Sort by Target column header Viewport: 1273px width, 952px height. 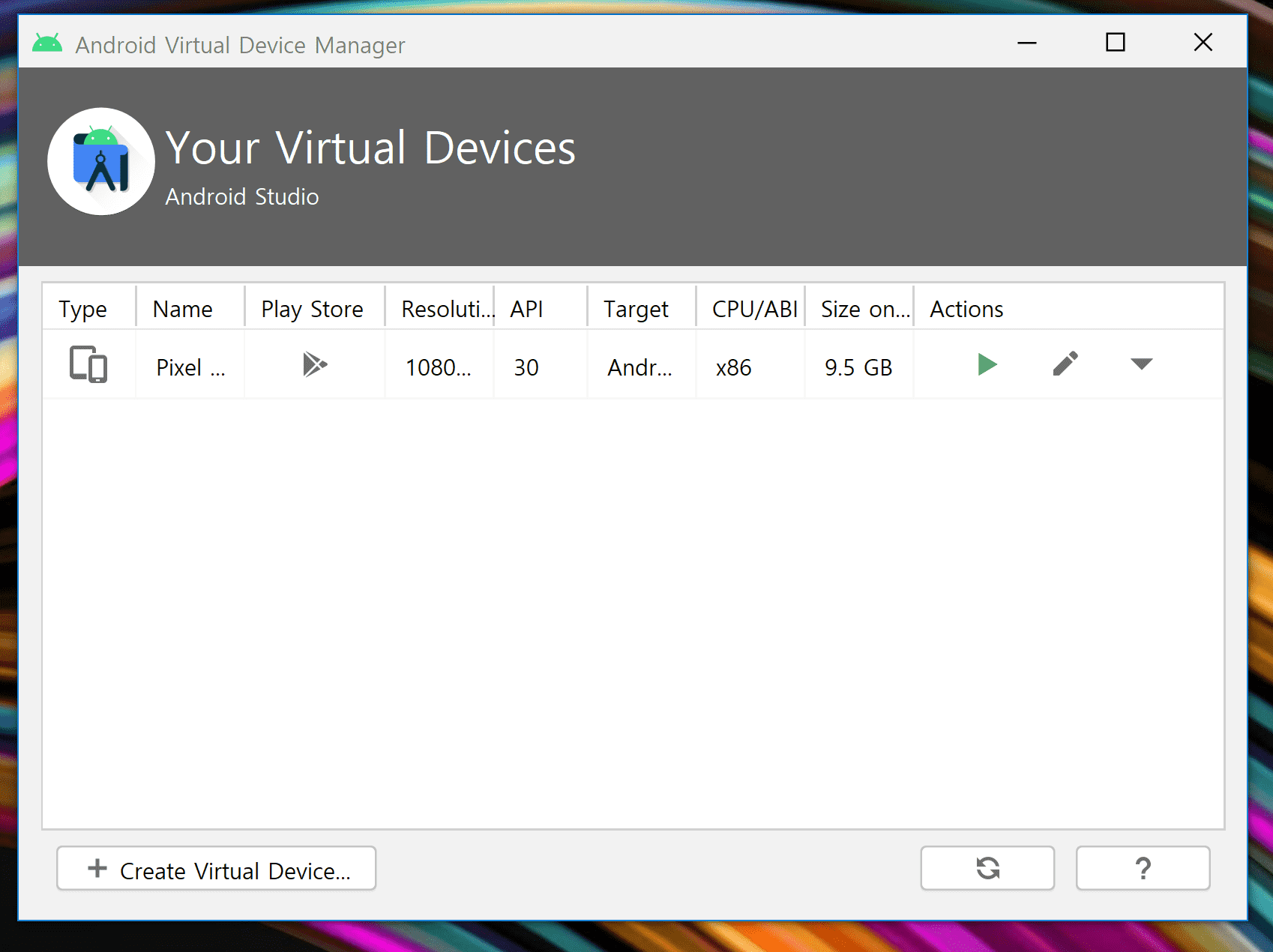(x=642, y=309)
